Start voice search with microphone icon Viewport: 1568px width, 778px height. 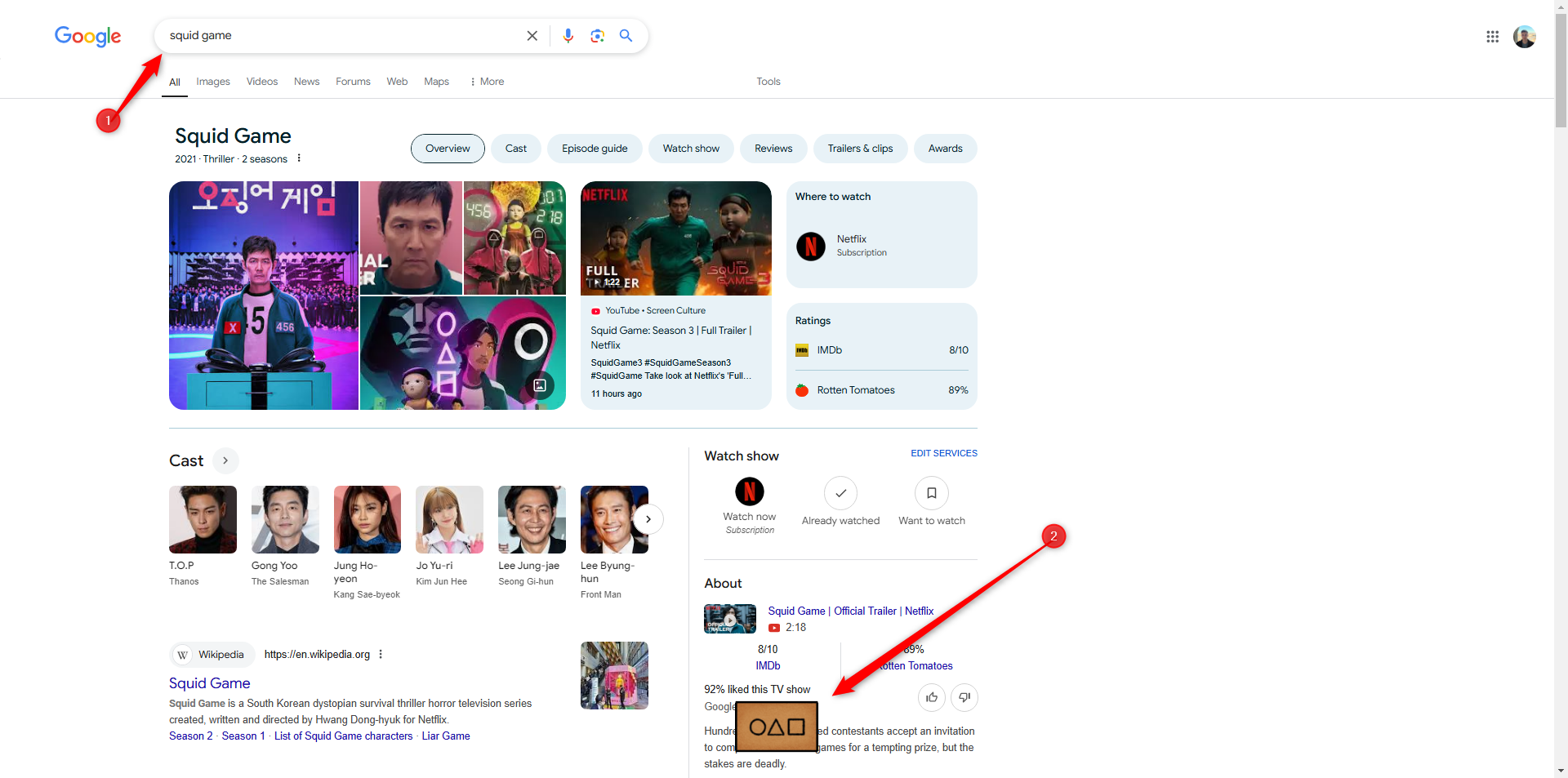(x=568, y=36)
